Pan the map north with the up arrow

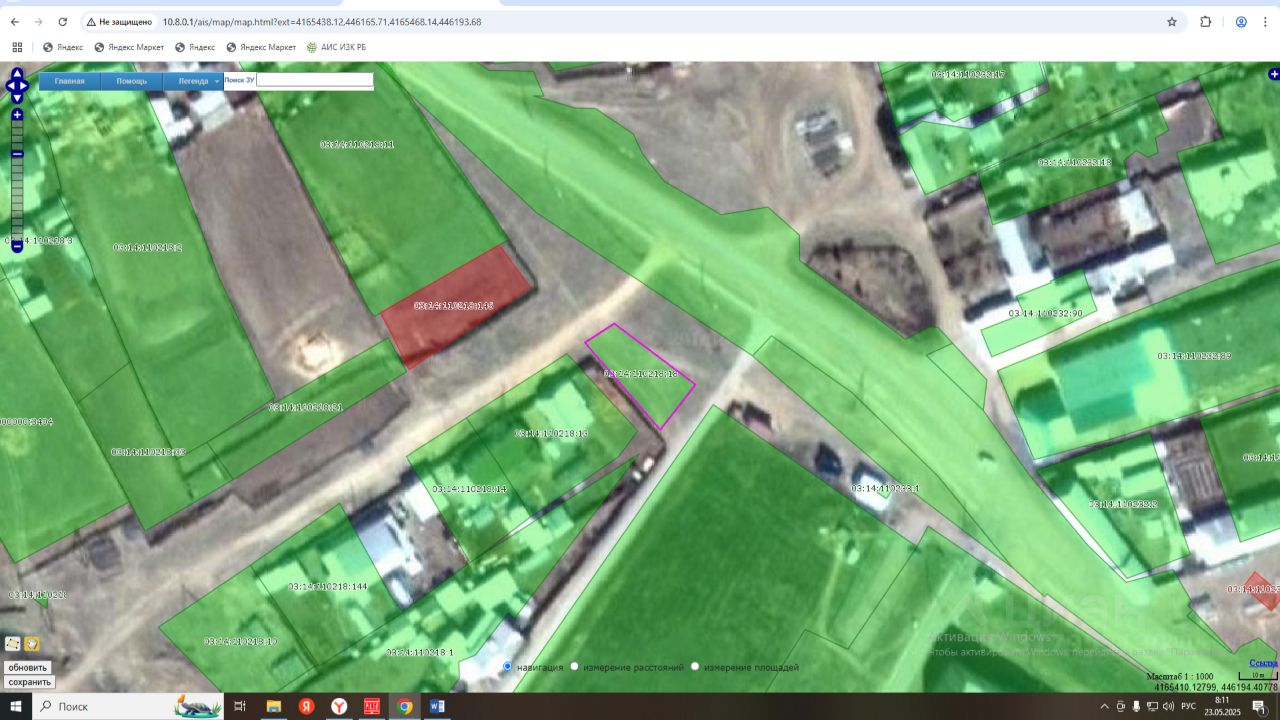17,73
